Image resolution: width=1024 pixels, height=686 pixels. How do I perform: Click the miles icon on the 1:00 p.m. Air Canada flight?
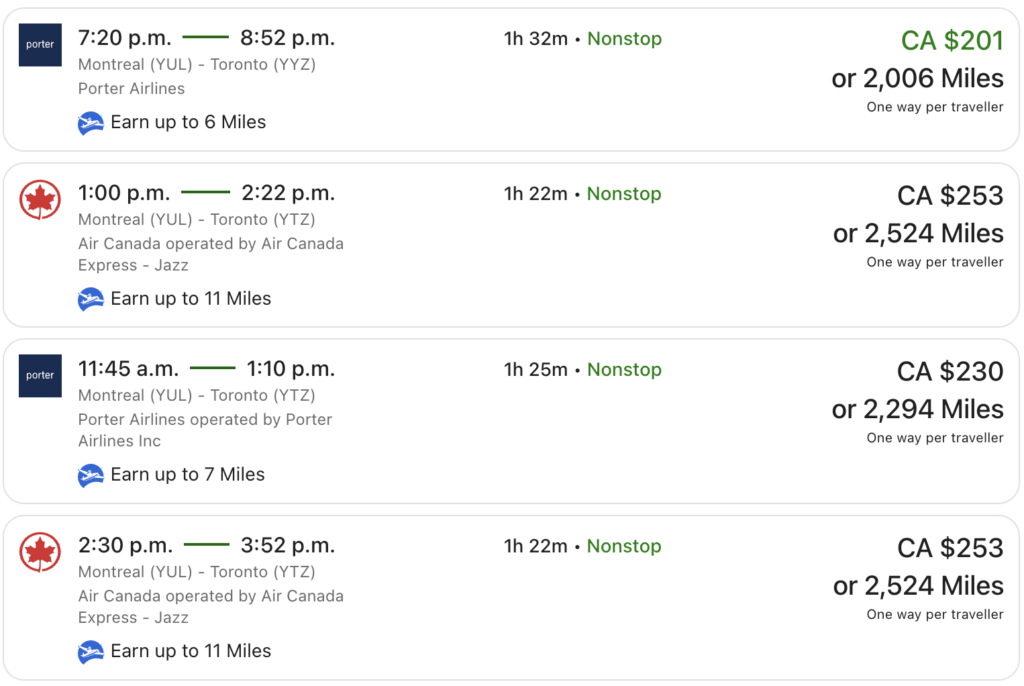click(x=90, y=298)
